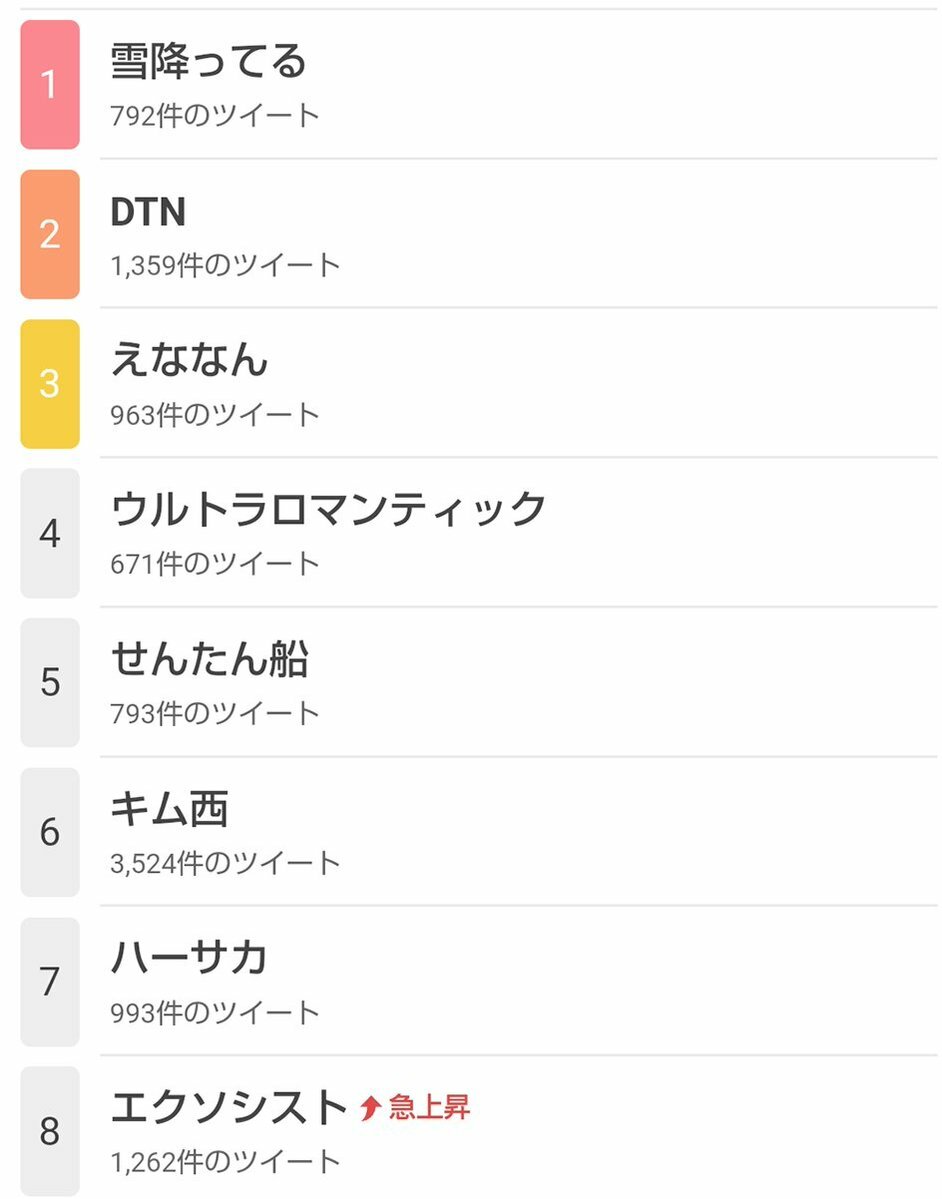The height and width of the screenshot is (1199, 942).
Task: View the ハーサカ trending topic
Action: click(x=190, y=957)
